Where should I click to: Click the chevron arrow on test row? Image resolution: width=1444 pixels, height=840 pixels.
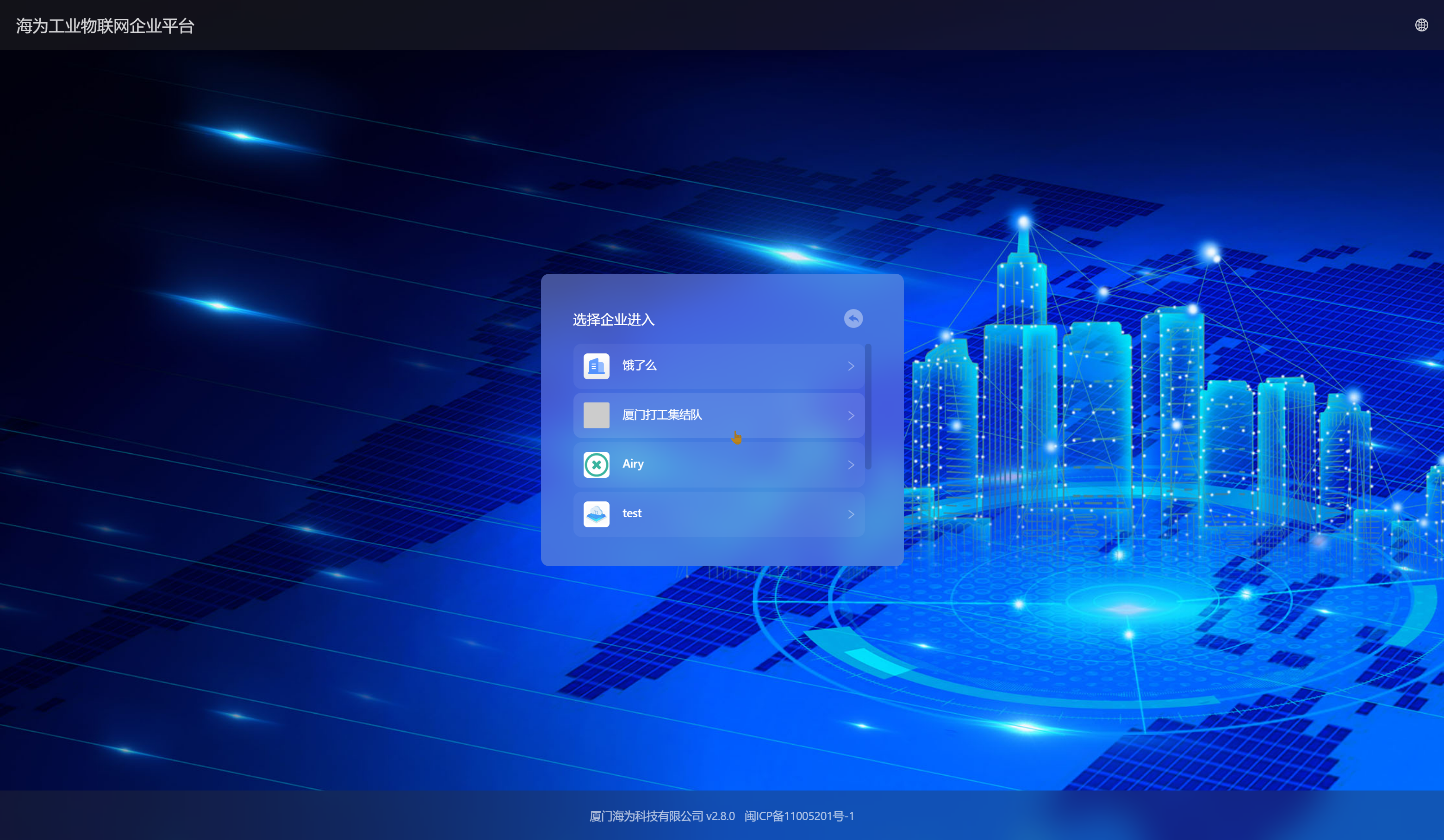[851, 514]
